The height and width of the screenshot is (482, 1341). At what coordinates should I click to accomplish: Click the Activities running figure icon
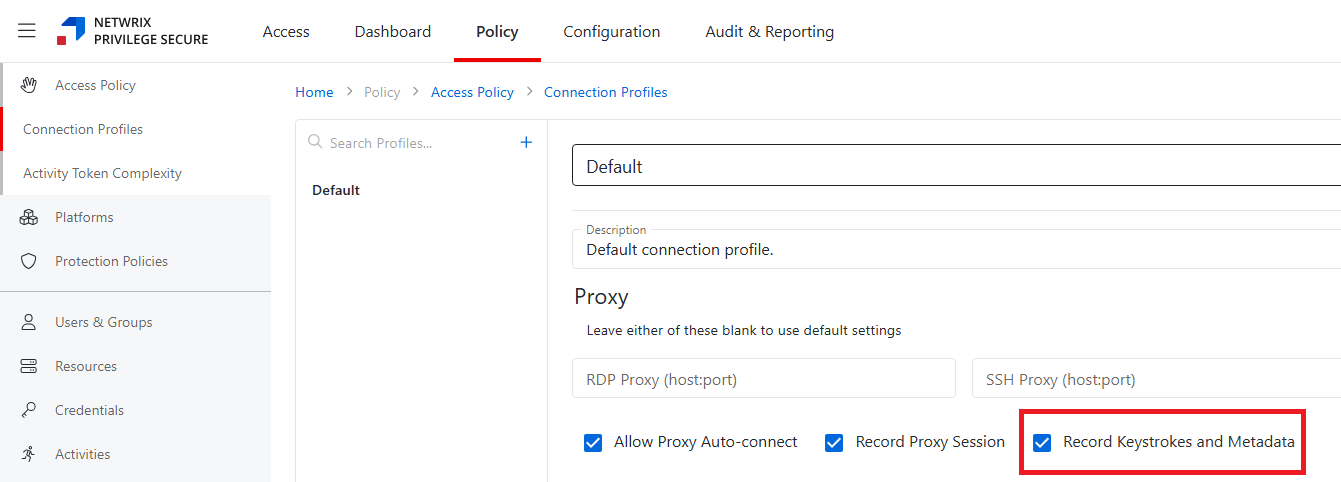click(29, 454)
